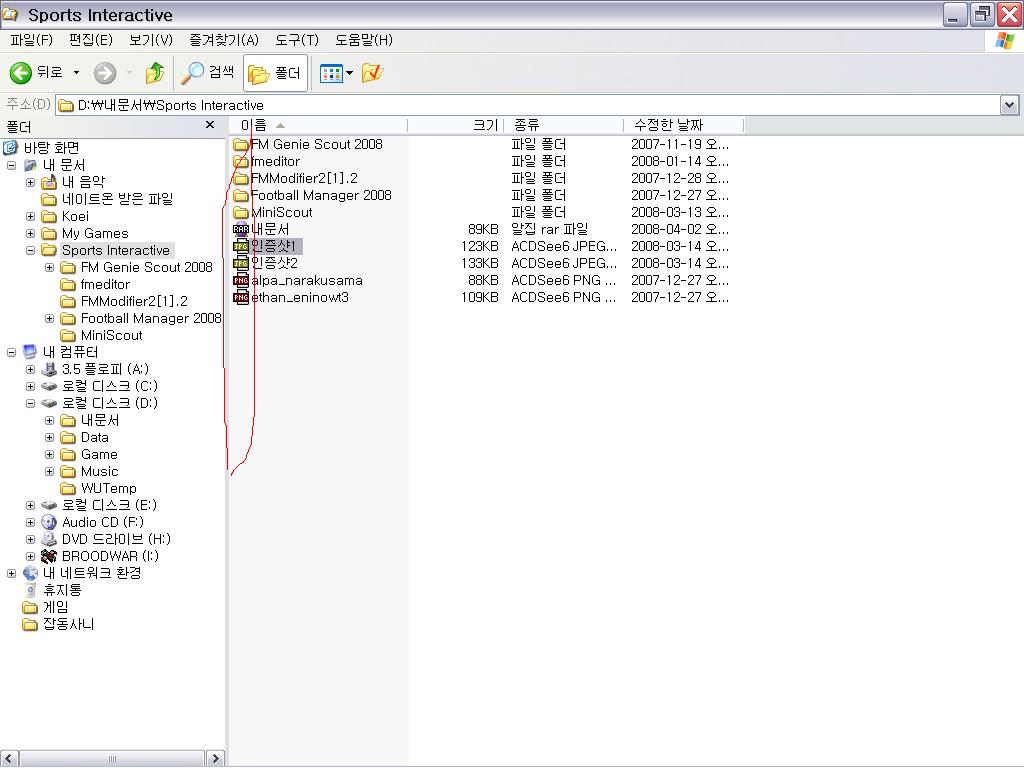This screenshot has height=768, width=1024.
Task: Select Football Manager 2008 in file list
Action: [321, 195]
